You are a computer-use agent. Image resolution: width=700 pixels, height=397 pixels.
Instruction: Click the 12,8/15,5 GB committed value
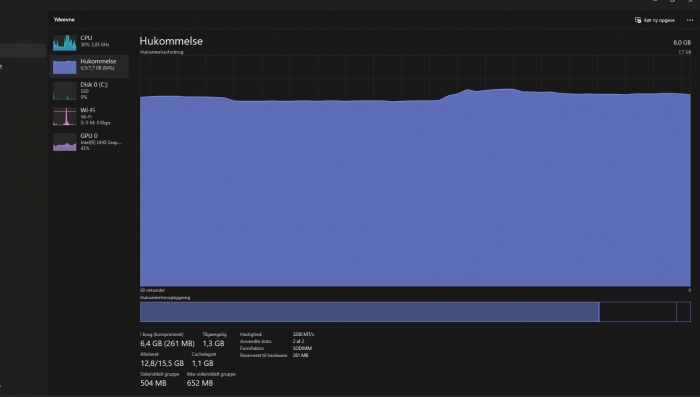click(162, 363)
